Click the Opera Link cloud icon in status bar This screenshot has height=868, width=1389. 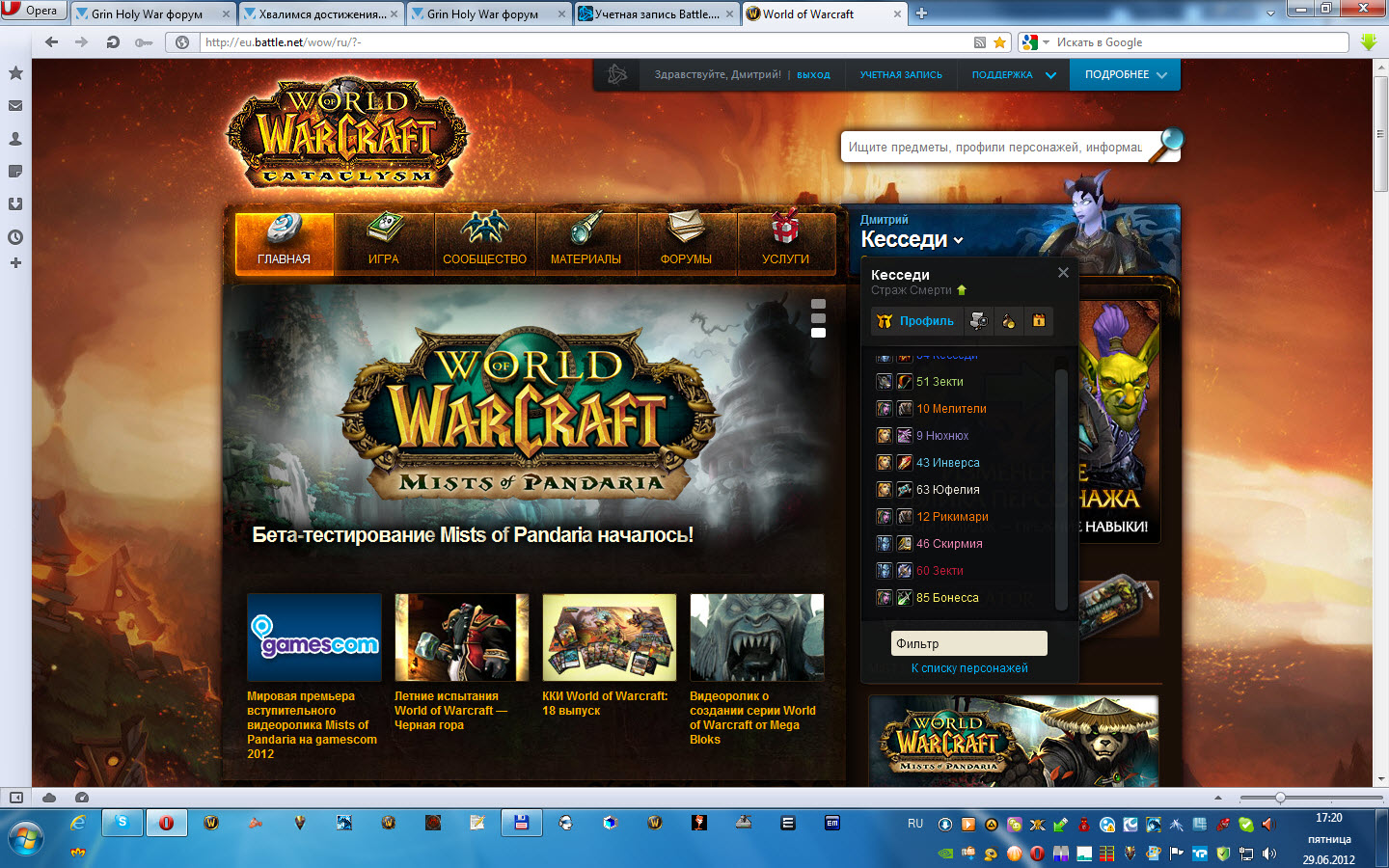click(49, 798)
